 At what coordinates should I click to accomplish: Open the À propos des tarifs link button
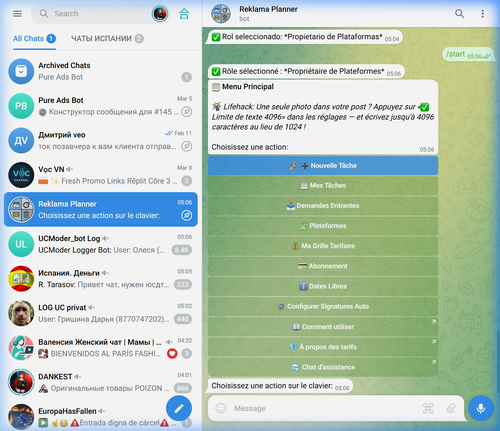[323, 347]
